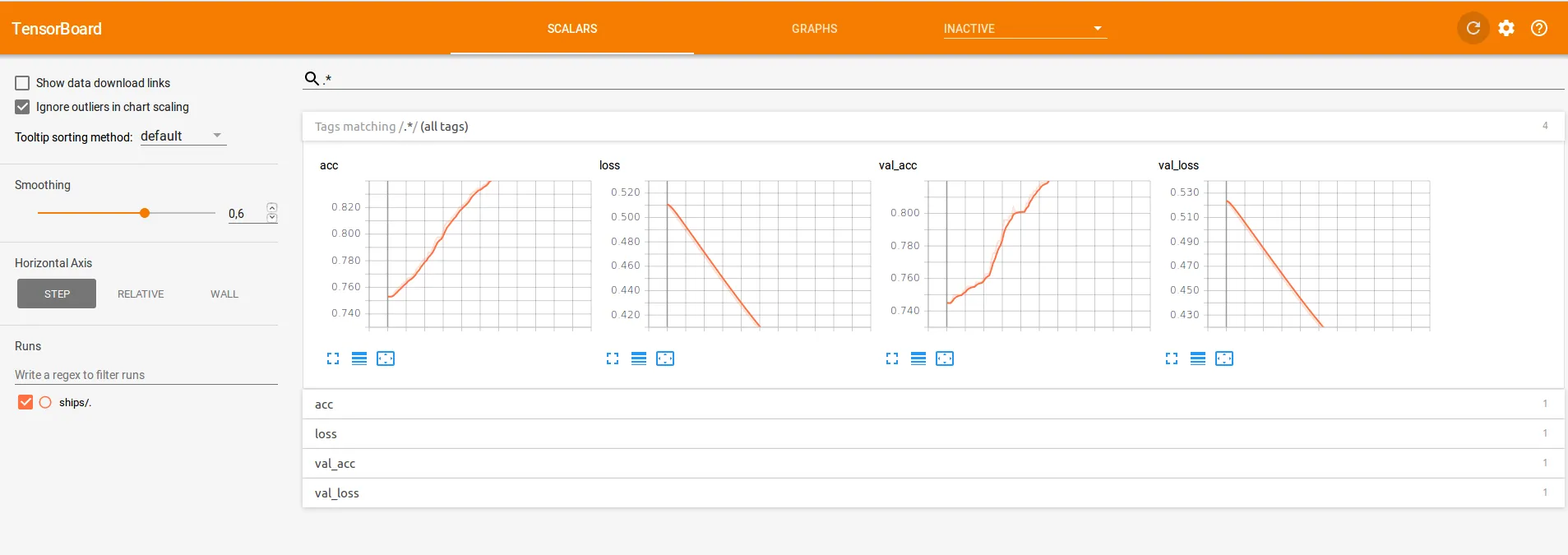This screenshot has width=1568, height=555.
Task: Switch to the GRAPHS tab
Action: coord(814,29)
